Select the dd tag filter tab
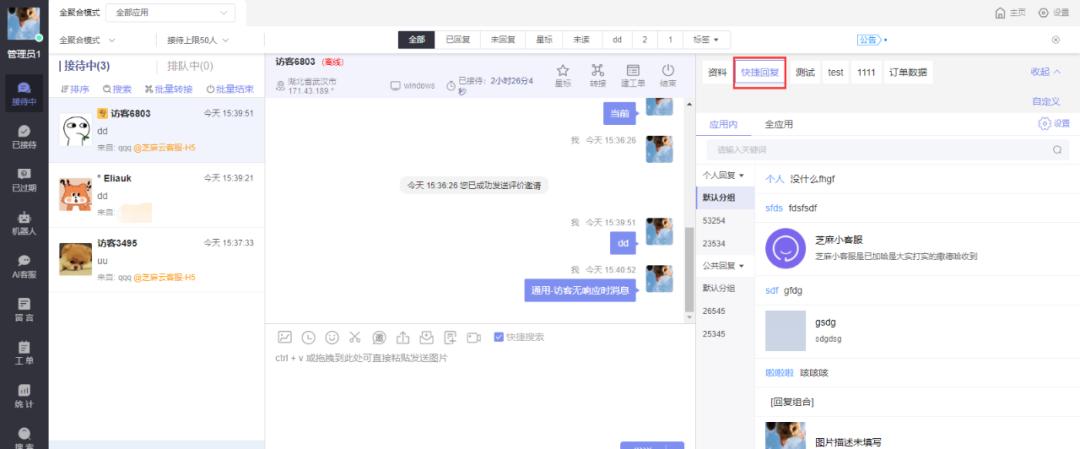This screenshot has width=1080, height=449. 617,40
